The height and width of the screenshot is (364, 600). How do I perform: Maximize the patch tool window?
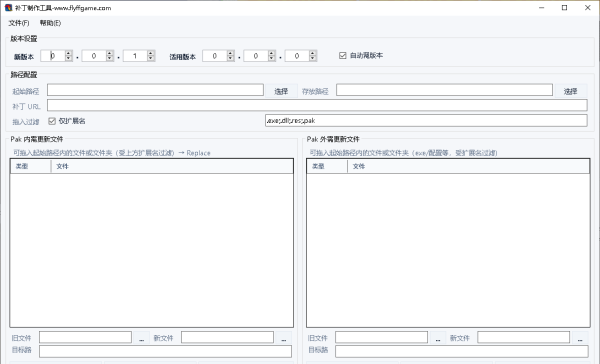[x=564, y=8]
